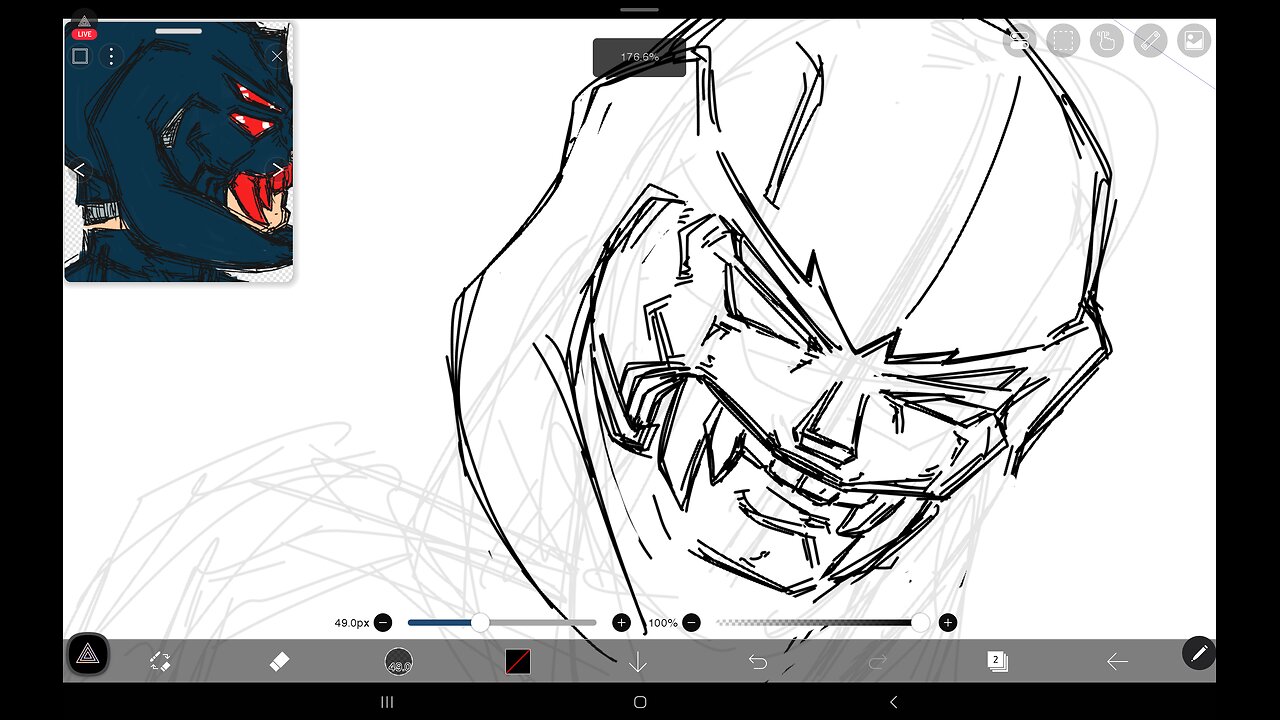Tap the back arrow to exit canvas
Screen dimensions: 1280x720
tap(1117, 661)
